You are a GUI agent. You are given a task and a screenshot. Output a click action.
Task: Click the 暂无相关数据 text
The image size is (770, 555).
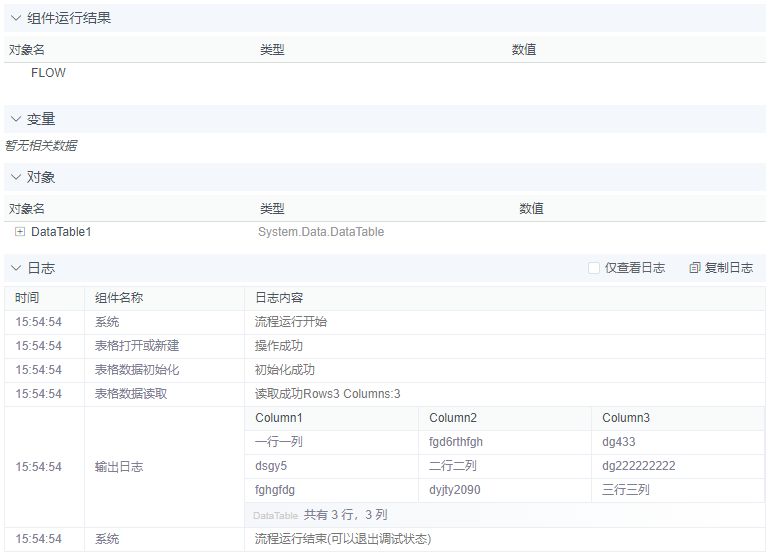coord(41,145)
